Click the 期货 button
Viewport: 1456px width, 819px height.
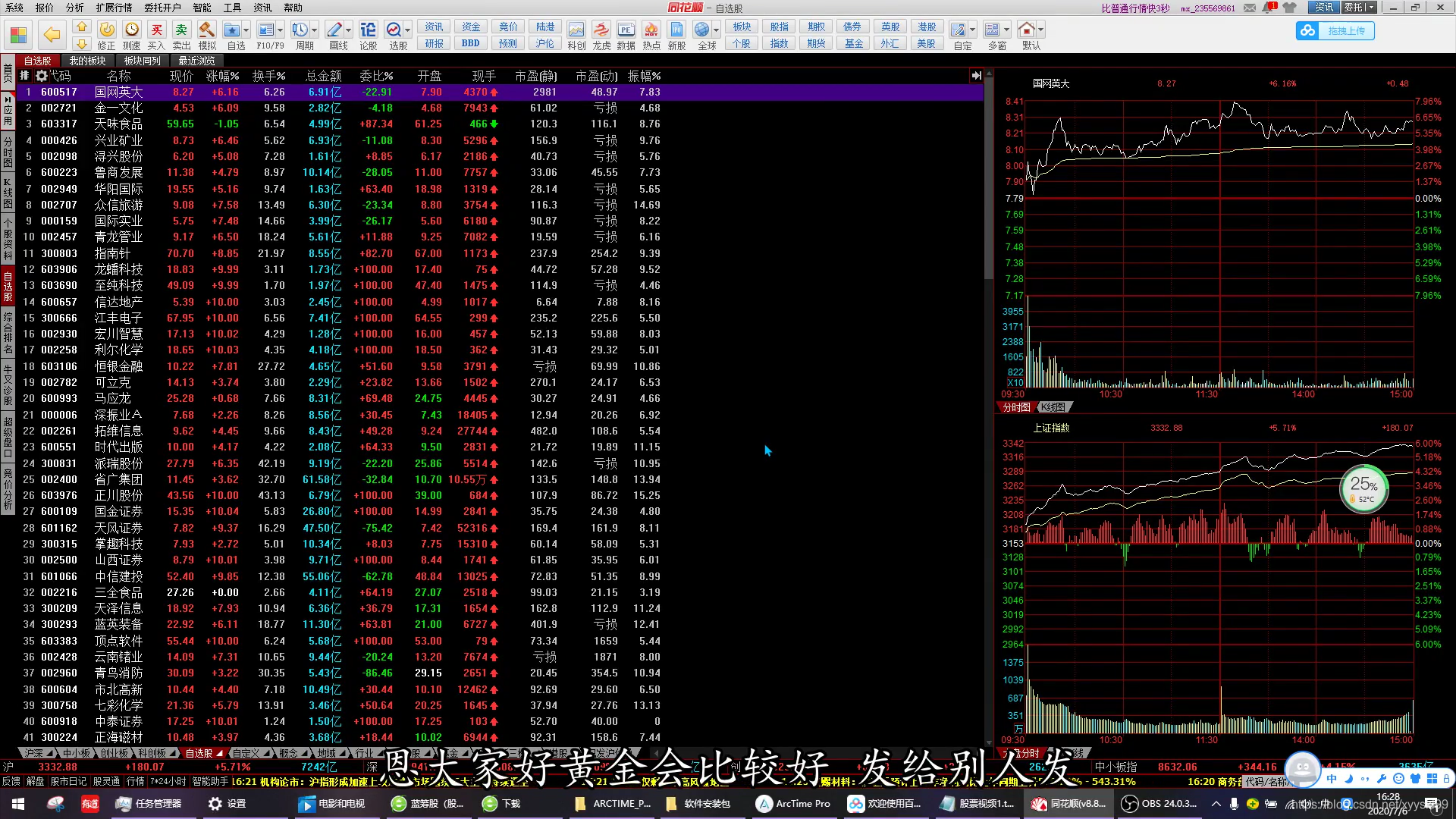tap(817, 43)
